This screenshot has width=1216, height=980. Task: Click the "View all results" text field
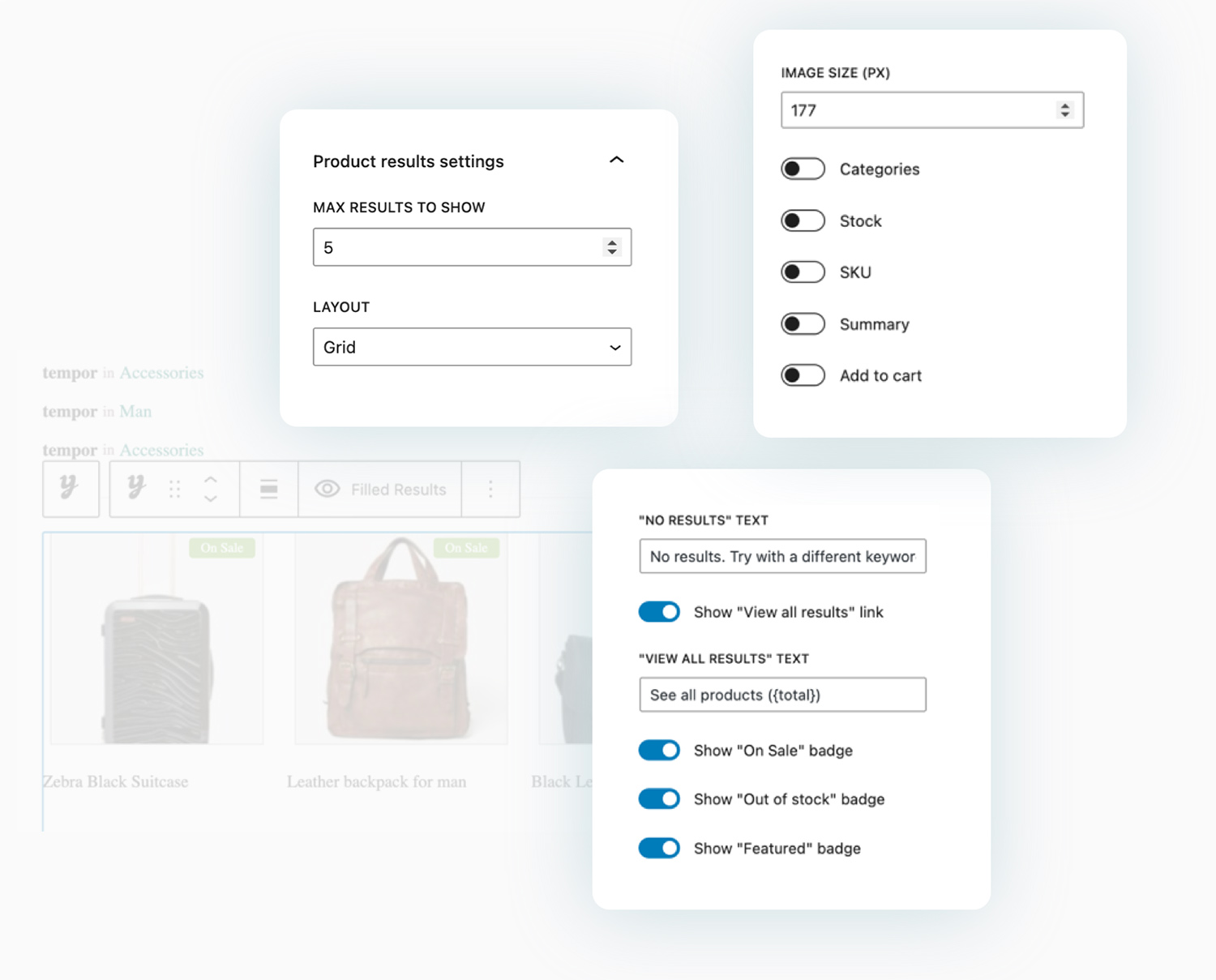click(x=782, y=695)
